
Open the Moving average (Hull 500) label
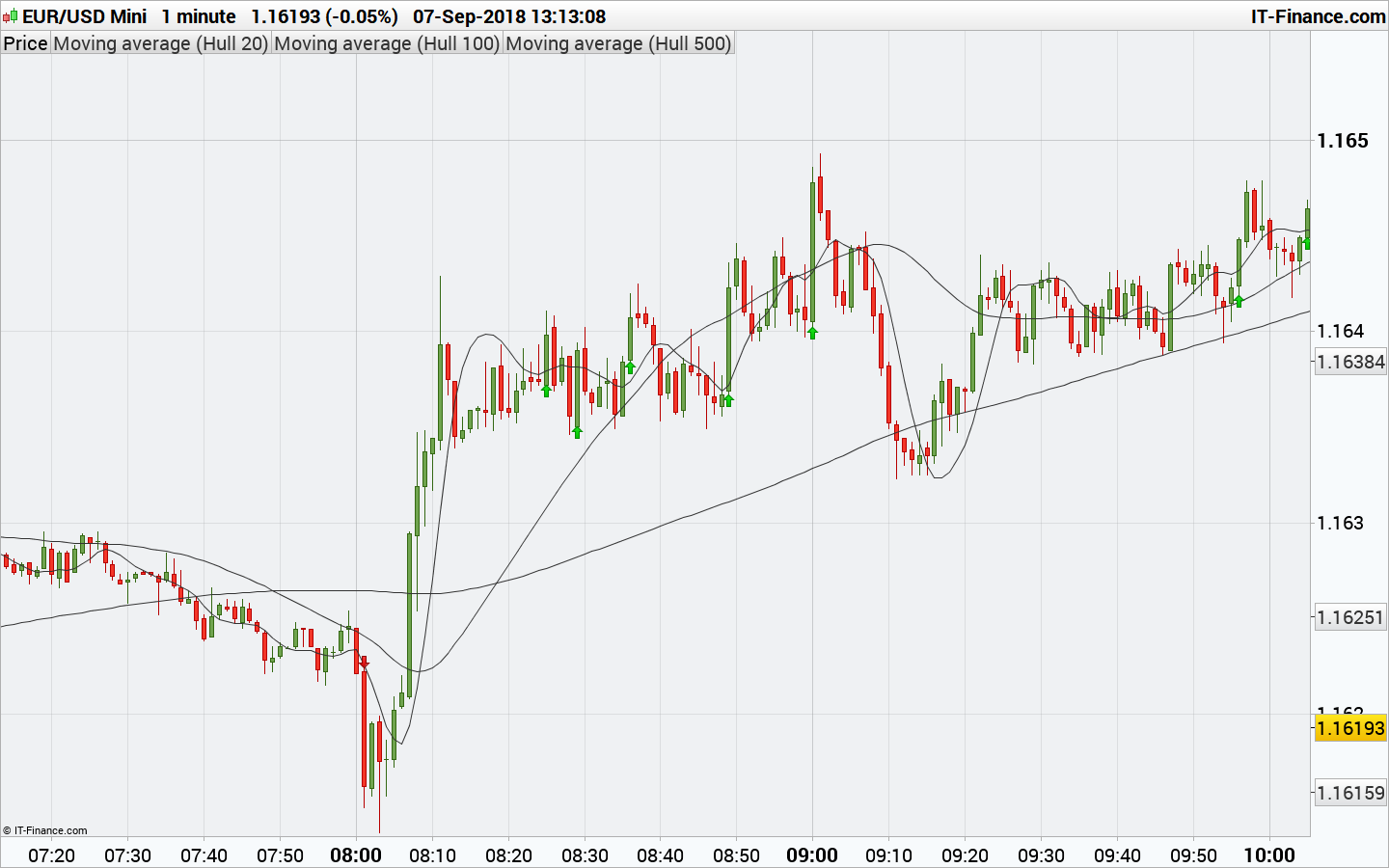[x=619, y=43]
